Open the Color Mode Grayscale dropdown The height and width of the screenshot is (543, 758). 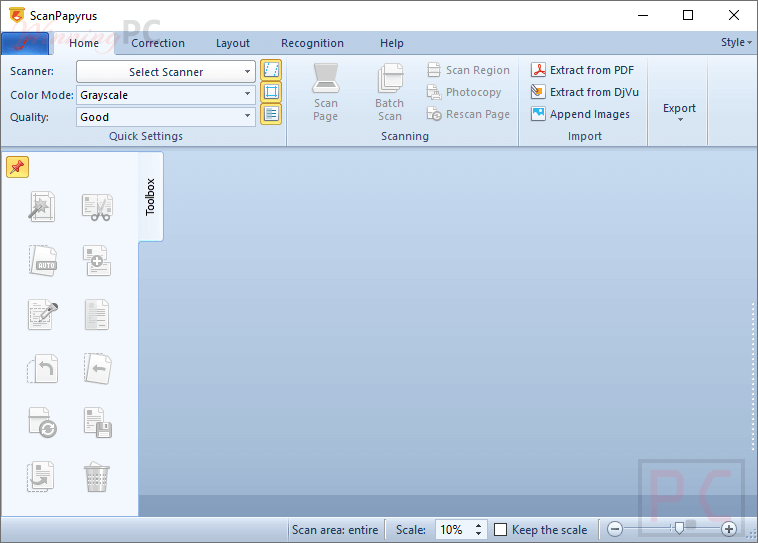tap(166, 95)
